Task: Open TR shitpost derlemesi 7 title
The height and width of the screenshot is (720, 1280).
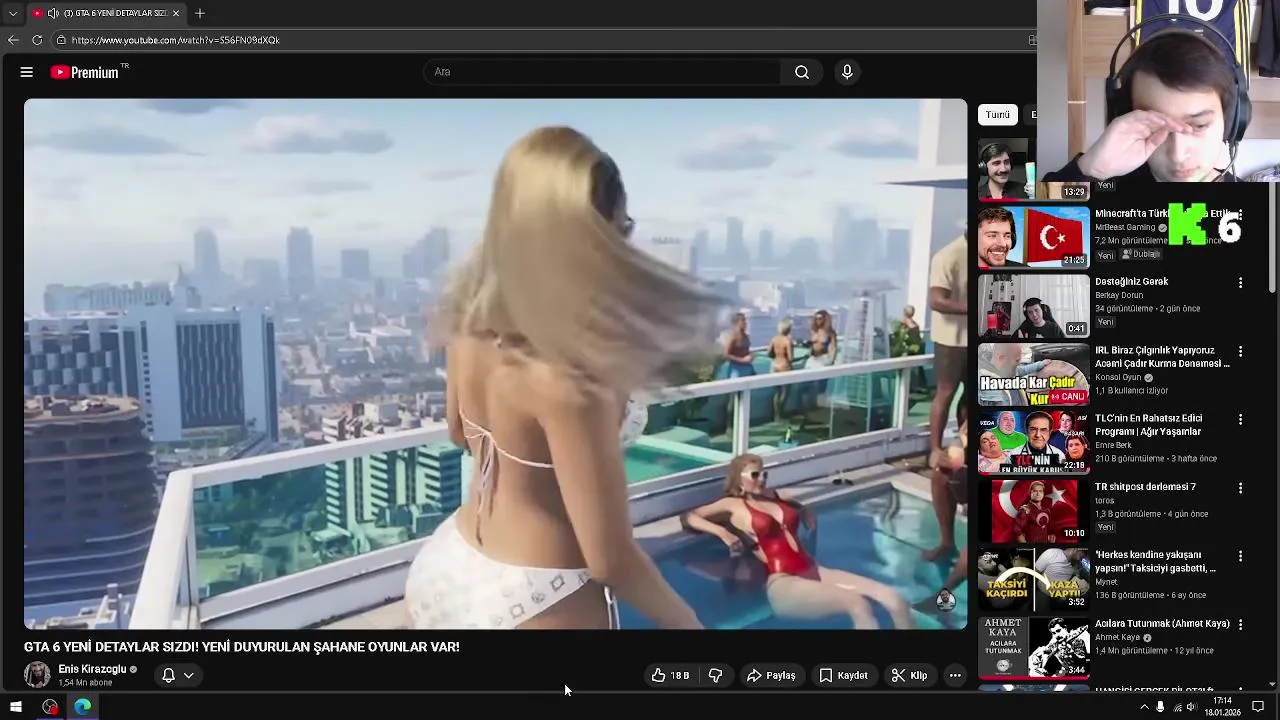Action: [1145, 487]
